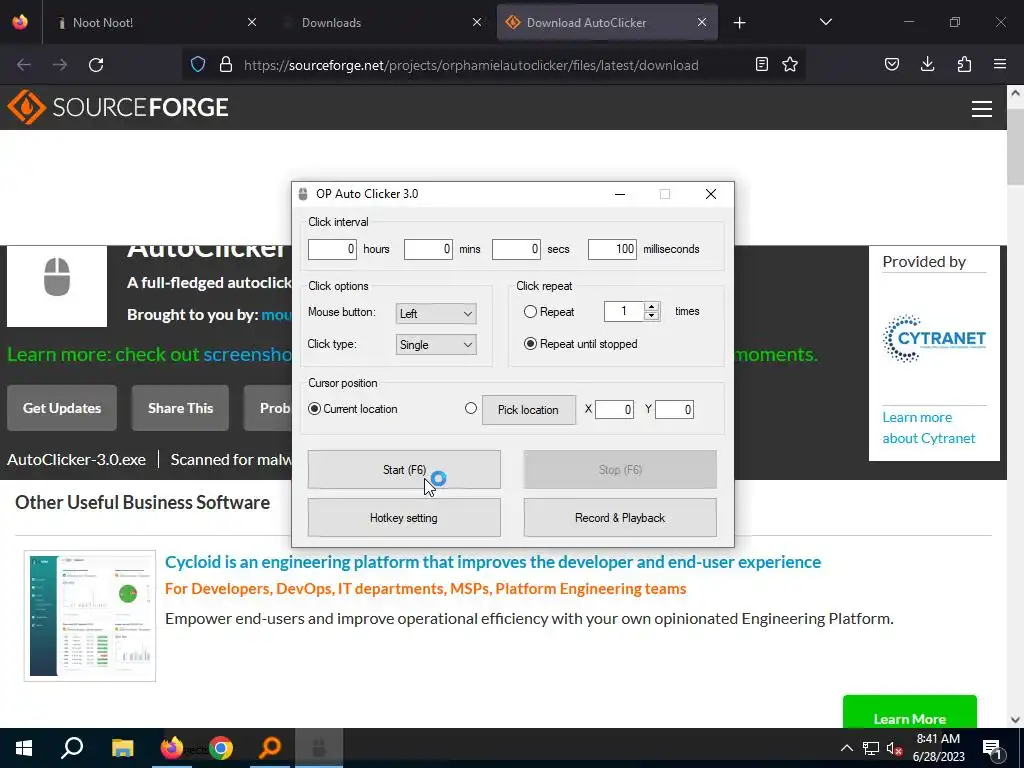Open Pocket save icon in toolbar
The height and width of the screenshot is (768, 1024).
(x=892, y=65)
